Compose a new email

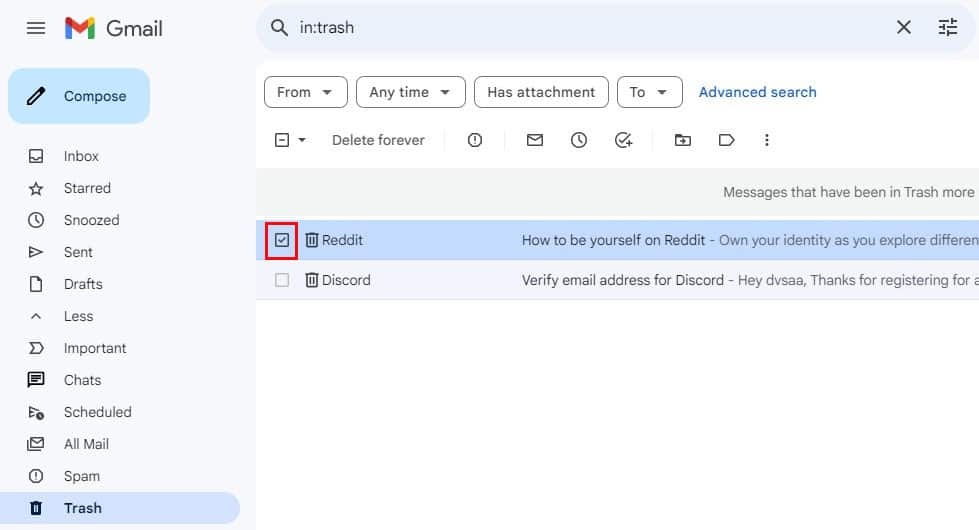tap(79, 96)
